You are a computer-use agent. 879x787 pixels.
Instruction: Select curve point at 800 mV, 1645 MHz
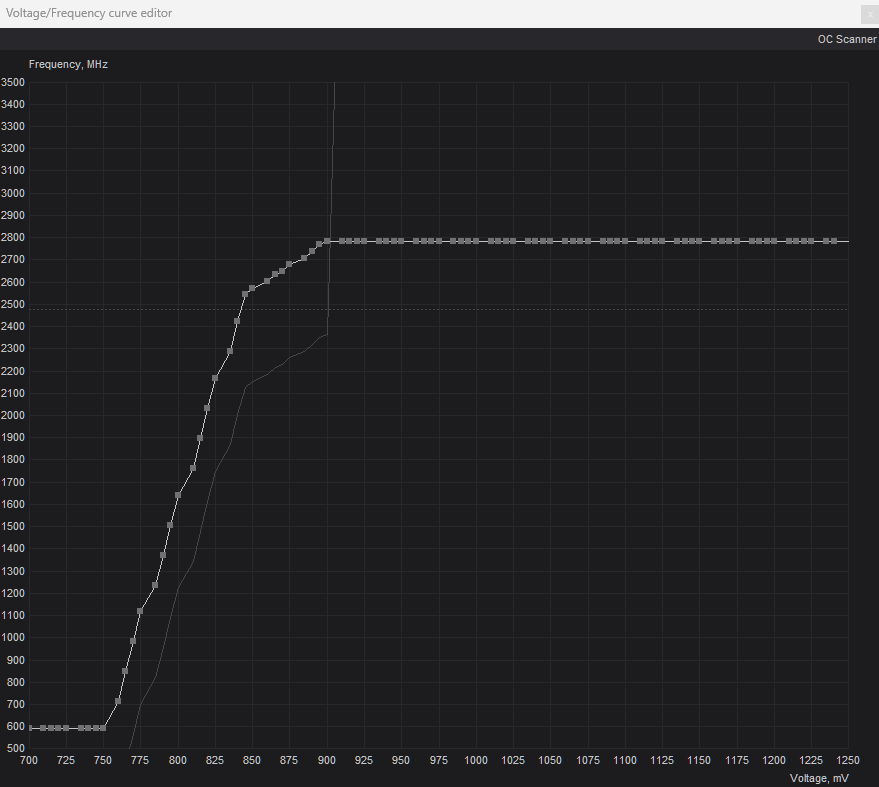(178, 495)
